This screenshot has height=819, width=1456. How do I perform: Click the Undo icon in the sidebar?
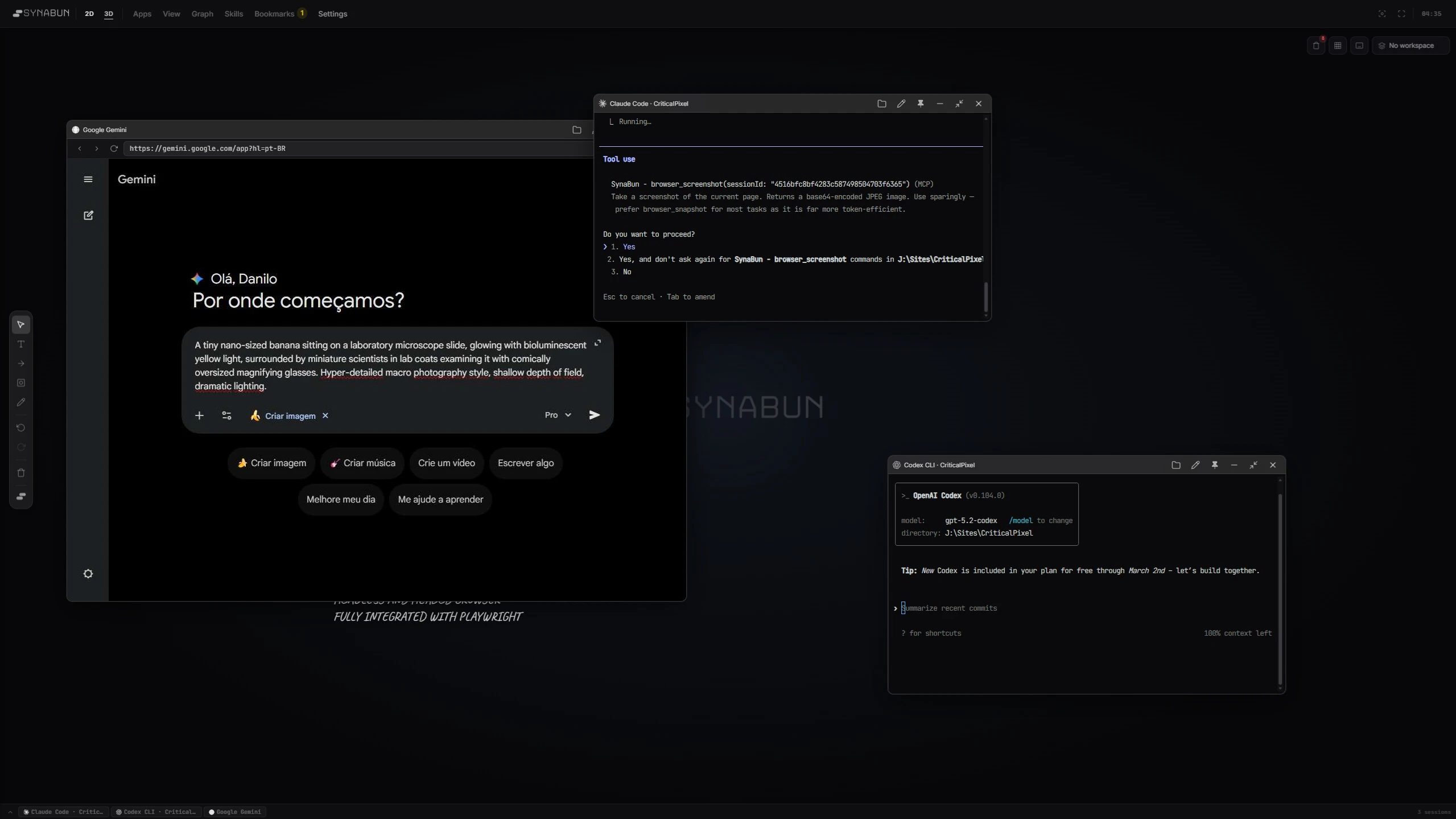pos(21,427)
